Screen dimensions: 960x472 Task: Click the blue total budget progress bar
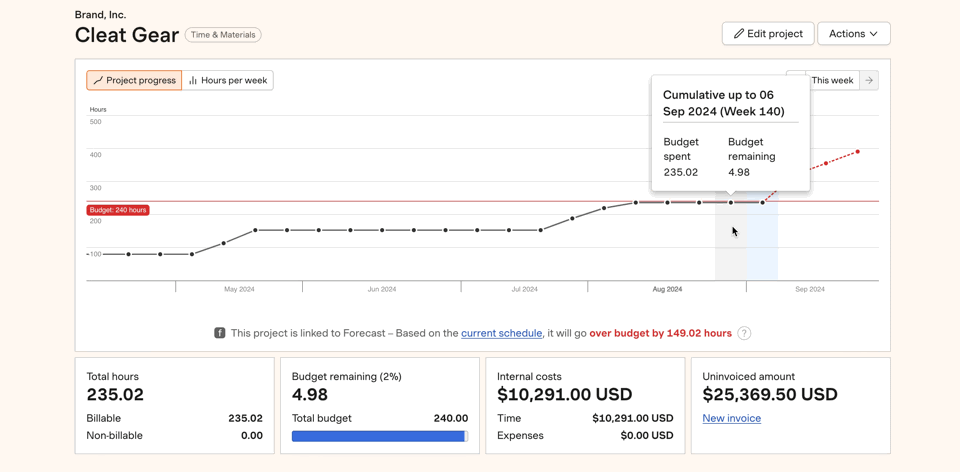pyautogui.click(x=379, y=436)
